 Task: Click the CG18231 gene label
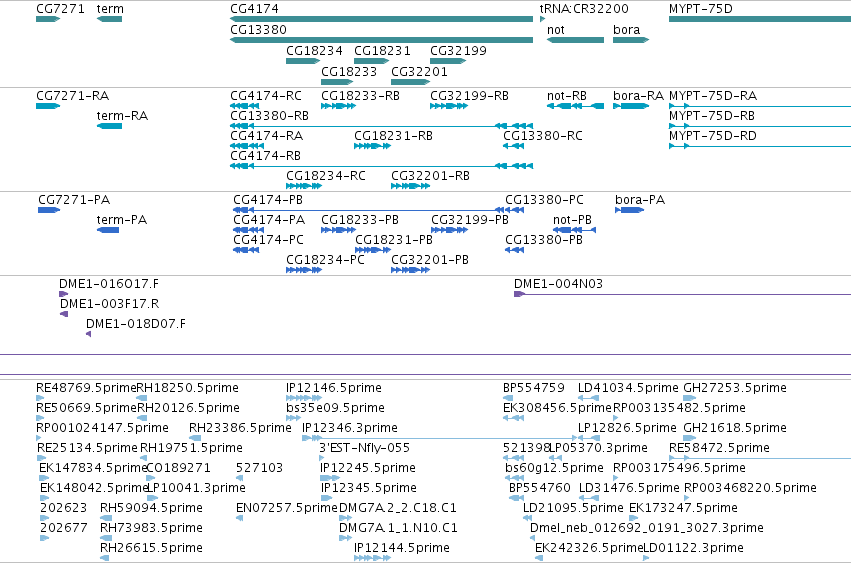click(x=382, y=50)
